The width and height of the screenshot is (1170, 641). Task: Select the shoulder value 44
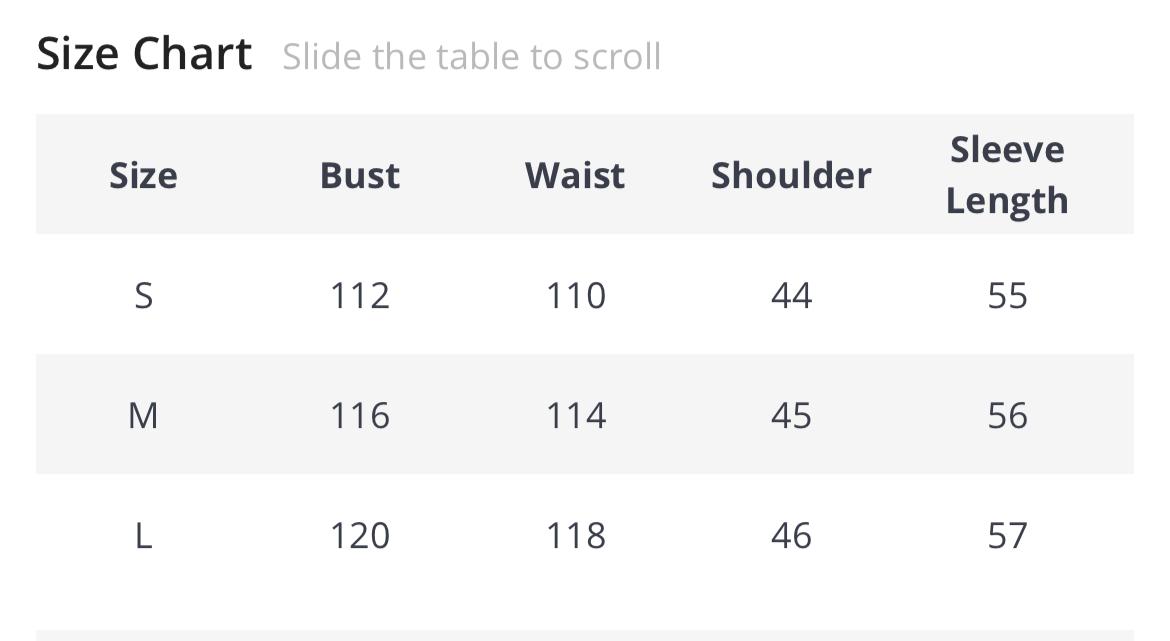(x=791, y=296)
